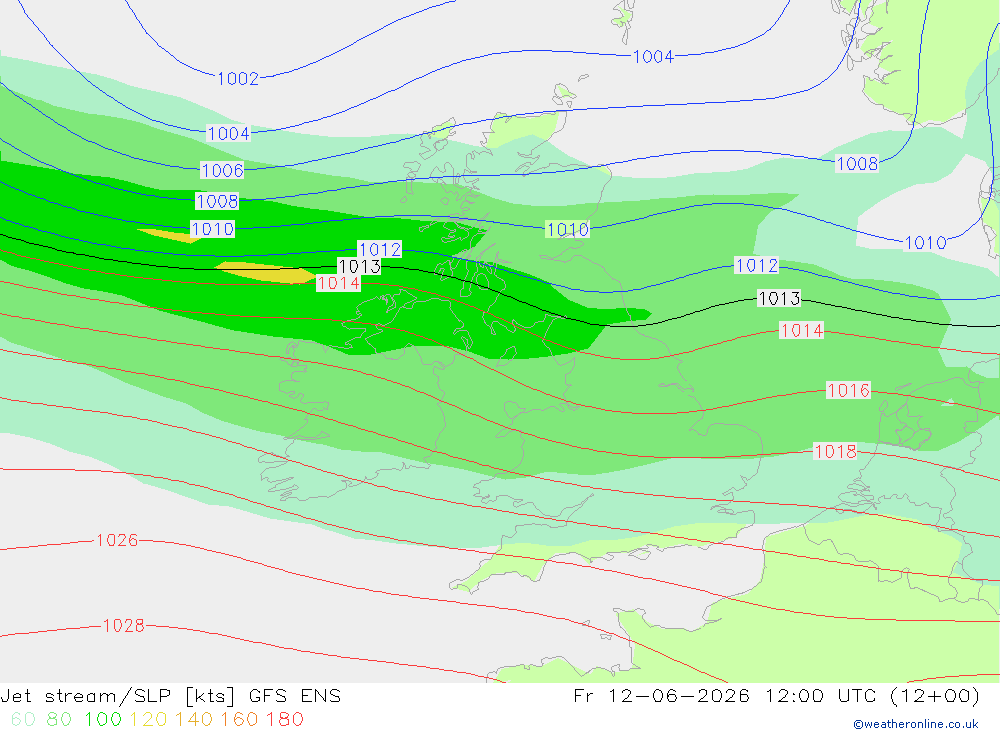Click the 60 kts legend value
Viewport: 1000px width, 733px height.
24,719
